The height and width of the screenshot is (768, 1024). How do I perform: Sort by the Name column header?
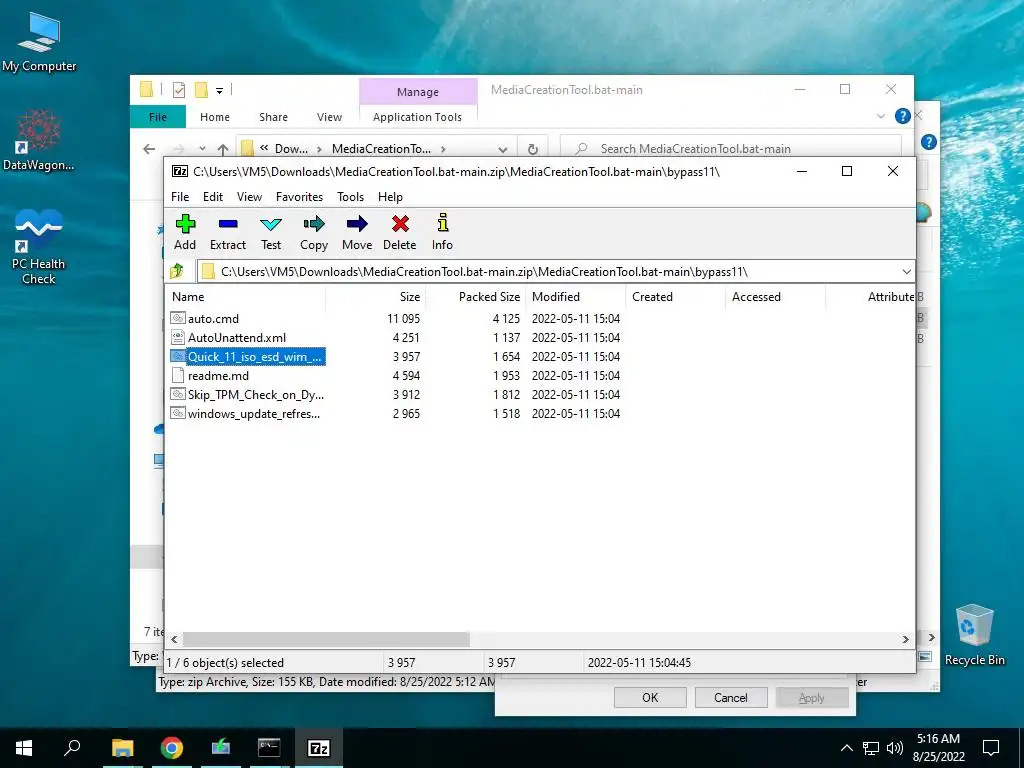[x=246, y=296]
